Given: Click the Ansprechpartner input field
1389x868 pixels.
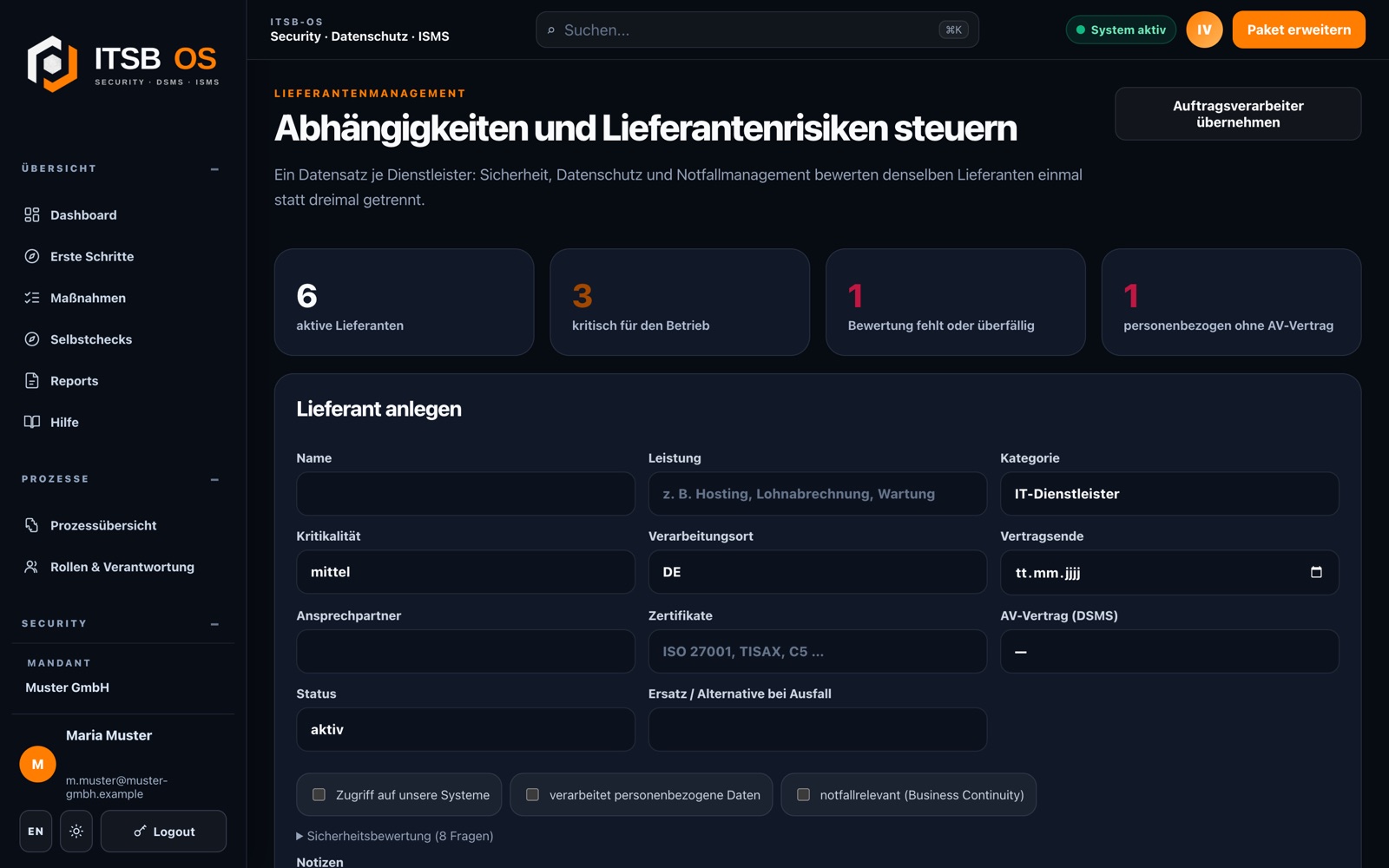Looking at the screenshot, I should (x=465, y=651).
